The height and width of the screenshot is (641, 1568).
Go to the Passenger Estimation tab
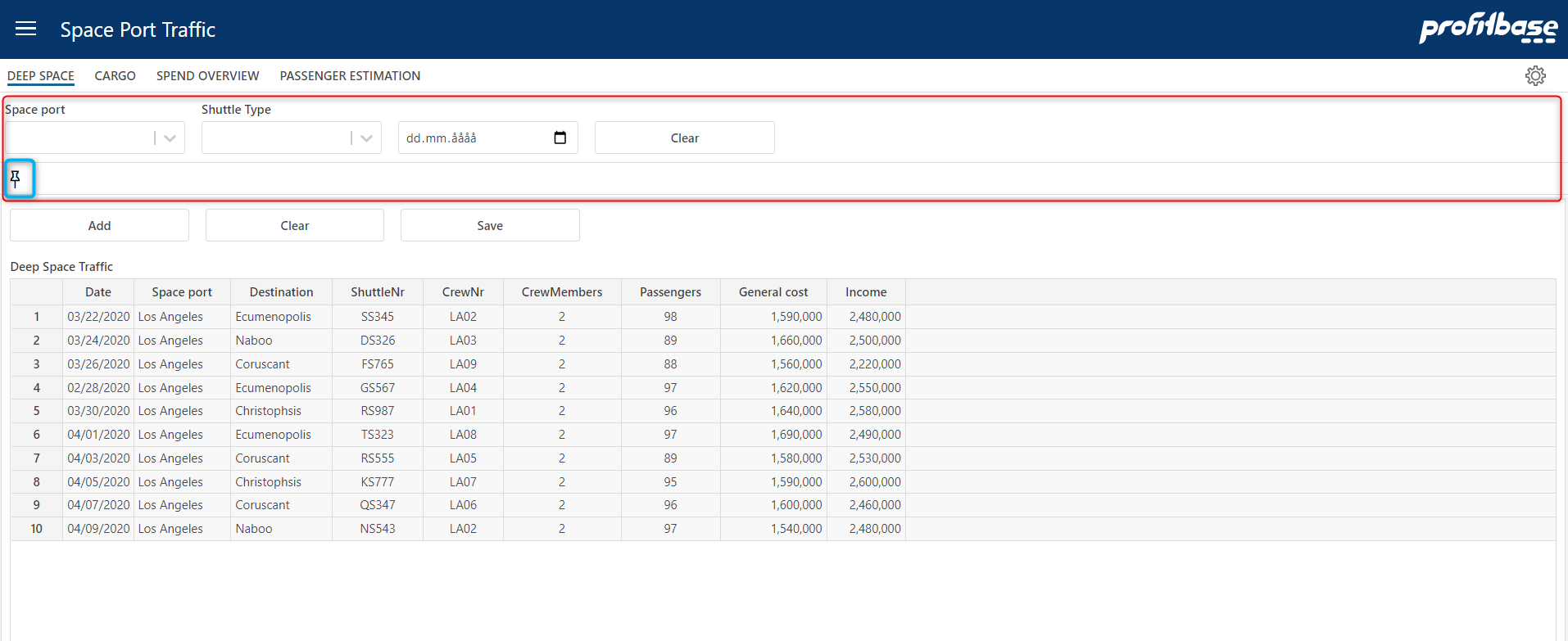click(350, 76)
